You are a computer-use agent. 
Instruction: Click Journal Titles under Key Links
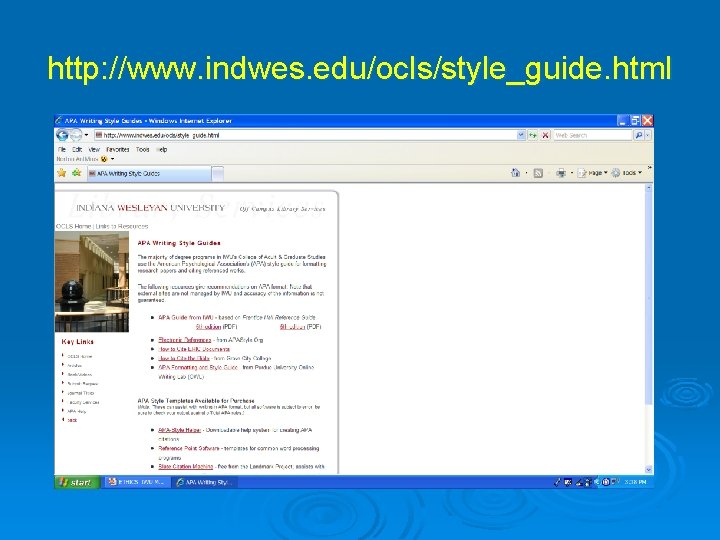pyautogui.click(x=80, y=393)
